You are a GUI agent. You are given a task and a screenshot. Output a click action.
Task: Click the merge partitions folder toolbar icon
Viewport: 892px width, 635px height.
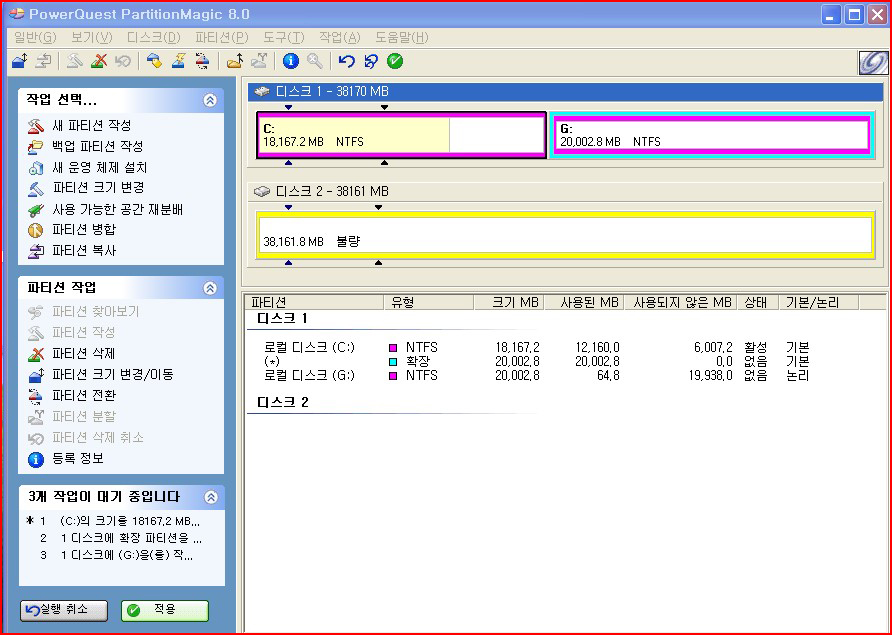tap(234, 61)
